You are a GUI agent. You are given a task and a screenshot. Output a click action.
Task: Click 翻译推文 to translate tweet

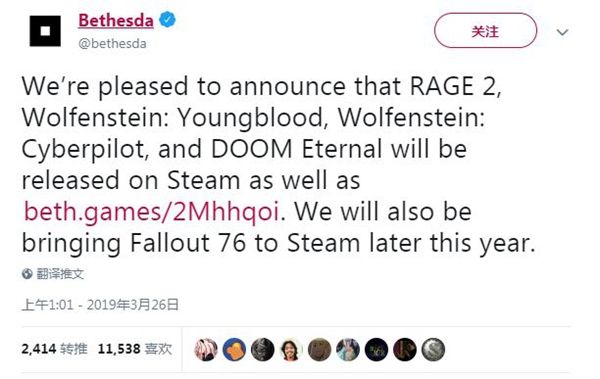(60, 274)
